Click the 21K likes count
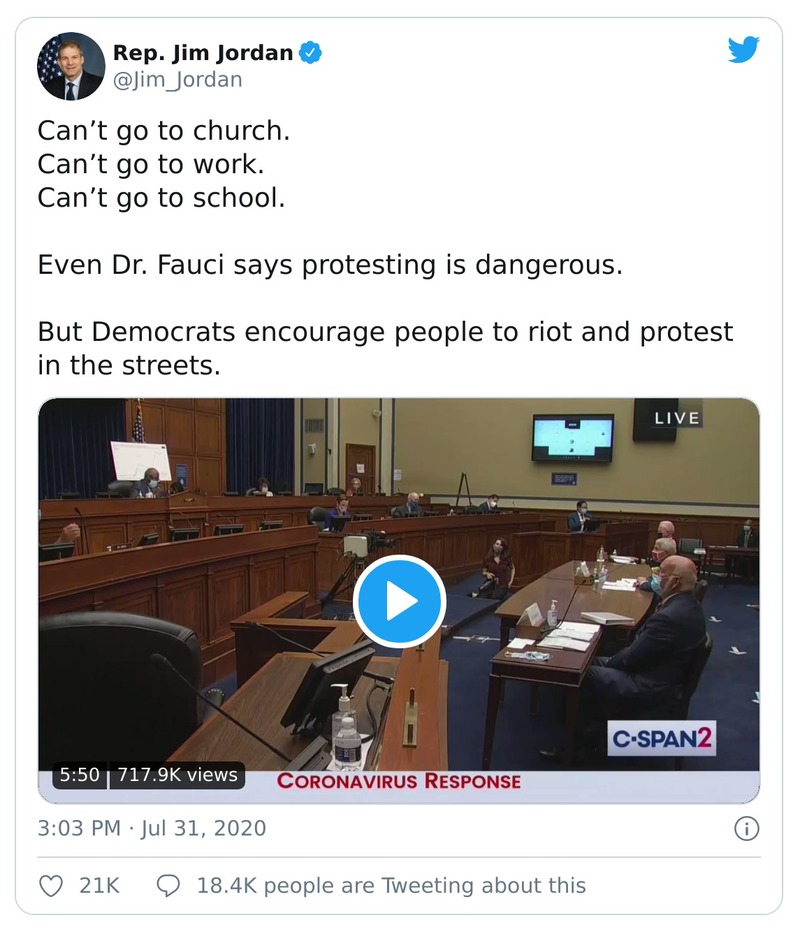The height and width of the screenshot is (934, 800). tap(100, 885)
